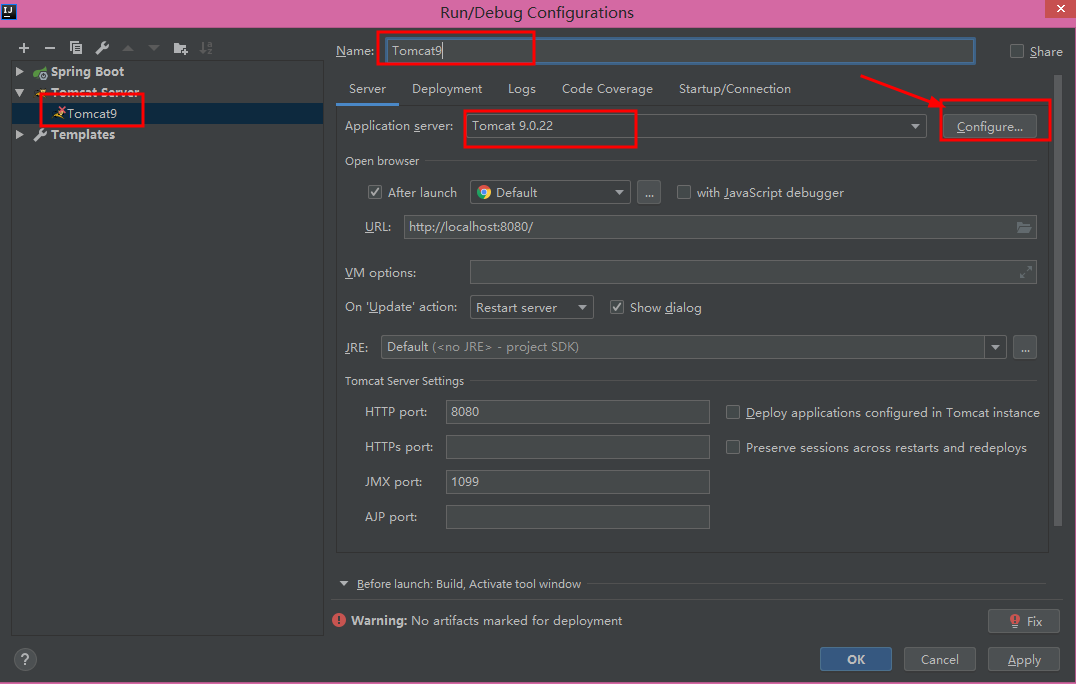Select the Tomcat9 configuration in tree
This screenshot has height=684, width=1076.
tap(92, 113)
